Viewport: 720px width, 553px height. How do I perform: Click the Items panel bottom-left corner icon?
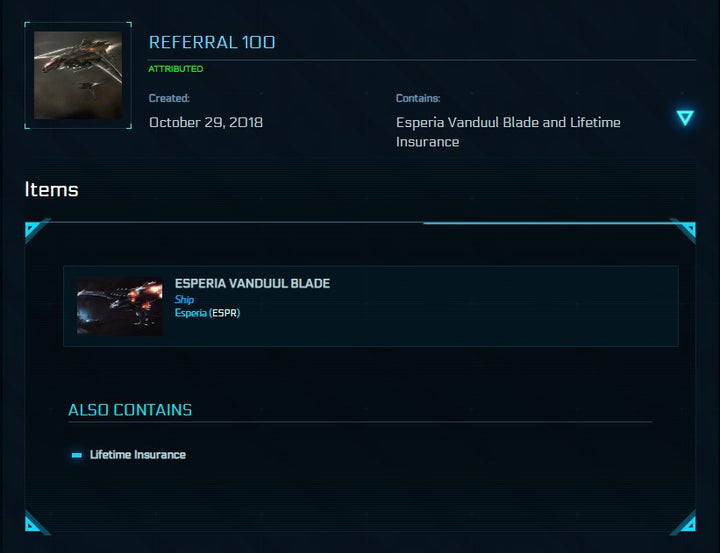click(35, 522)
